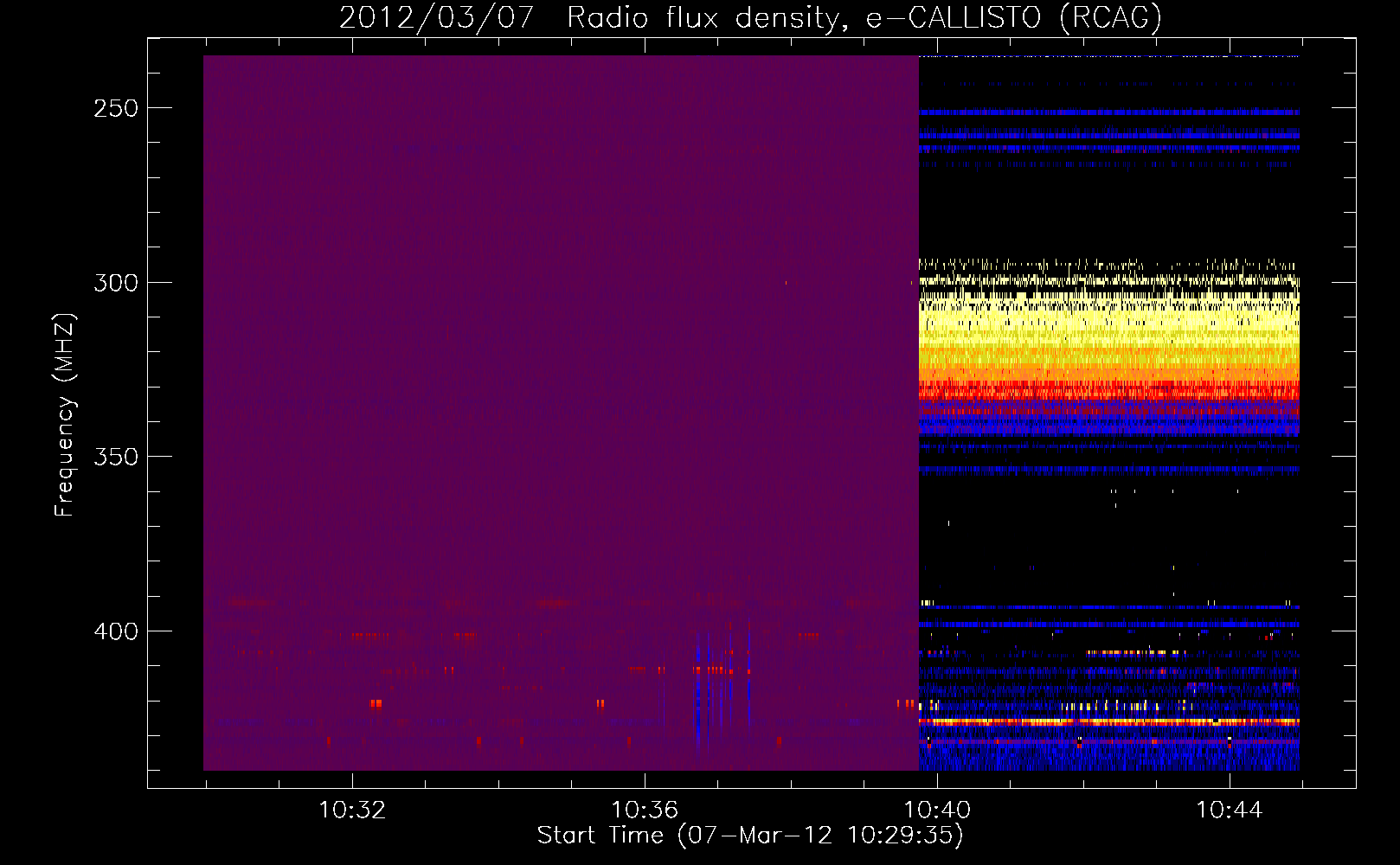The height and width of the screenshot is (865, 1400).
Task: Click the plot title '2012/03/07 Radio flux density'
Action: click(750, 17)
